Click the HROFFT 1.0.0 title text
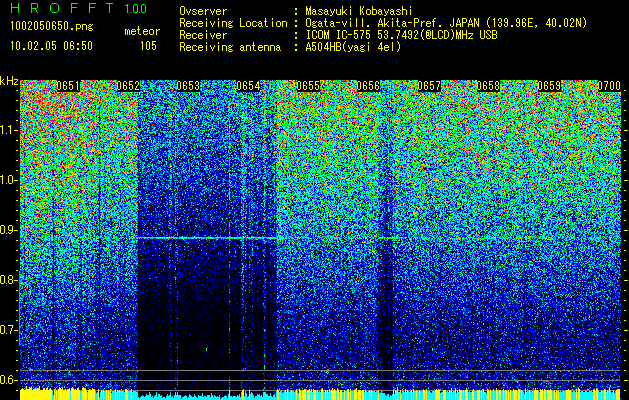The width and height of the screenshot is (629, 400). click(x=79, y=8)
